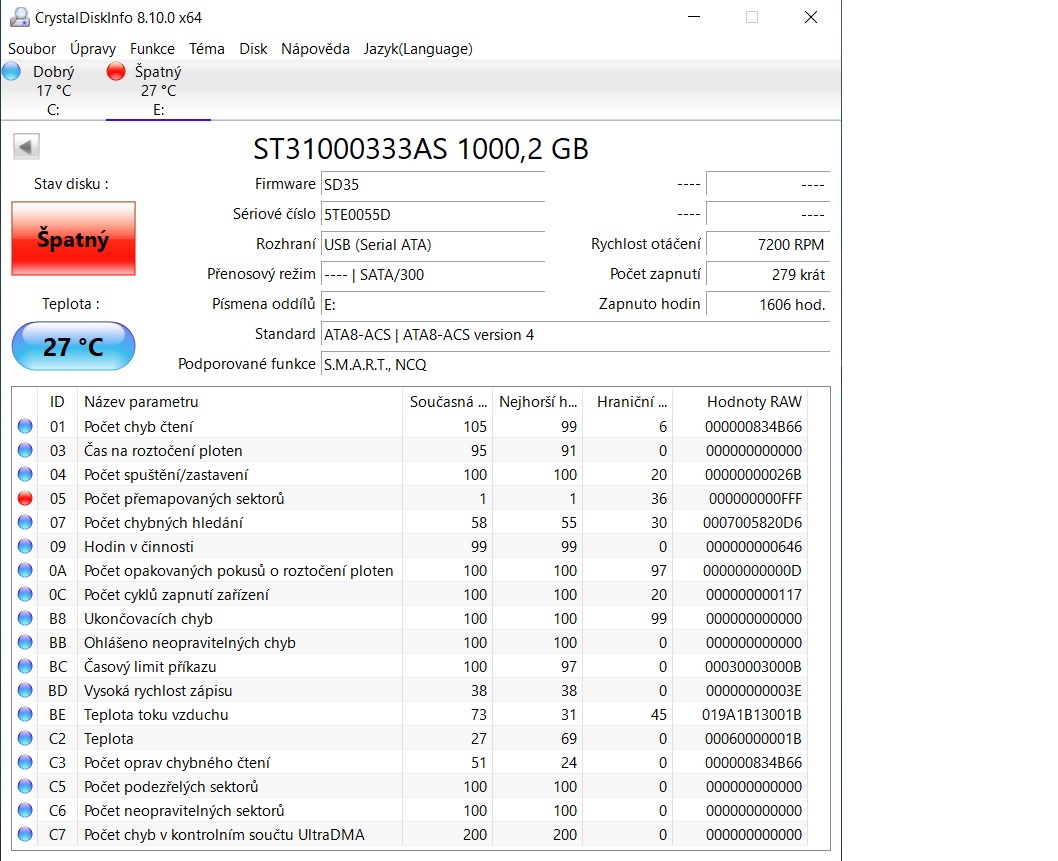Click the red status icon for drive E:

pyautogui.click(x=116, y=71)
